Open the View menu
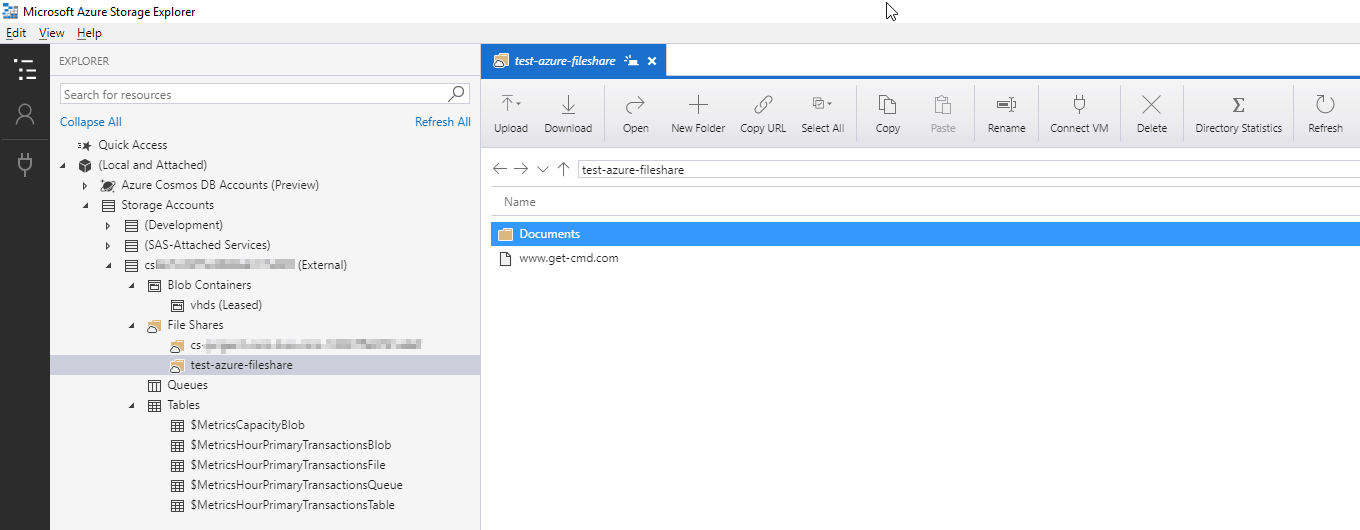This screenshot has height=530, width=1360. [x=51, y=33]
